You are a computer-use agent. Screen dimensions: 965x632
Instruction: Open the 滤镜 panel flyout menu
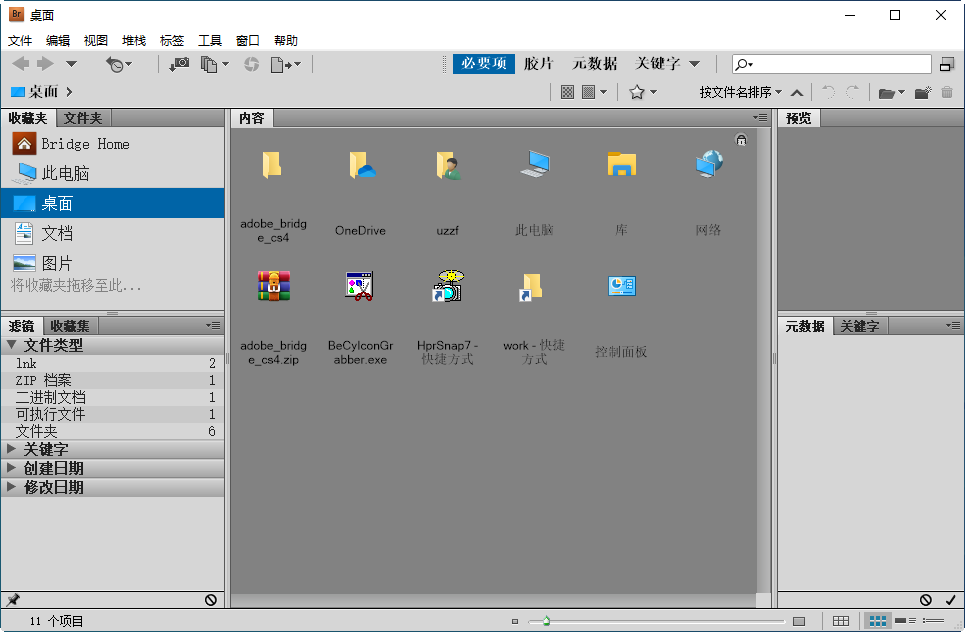point(213,325)
